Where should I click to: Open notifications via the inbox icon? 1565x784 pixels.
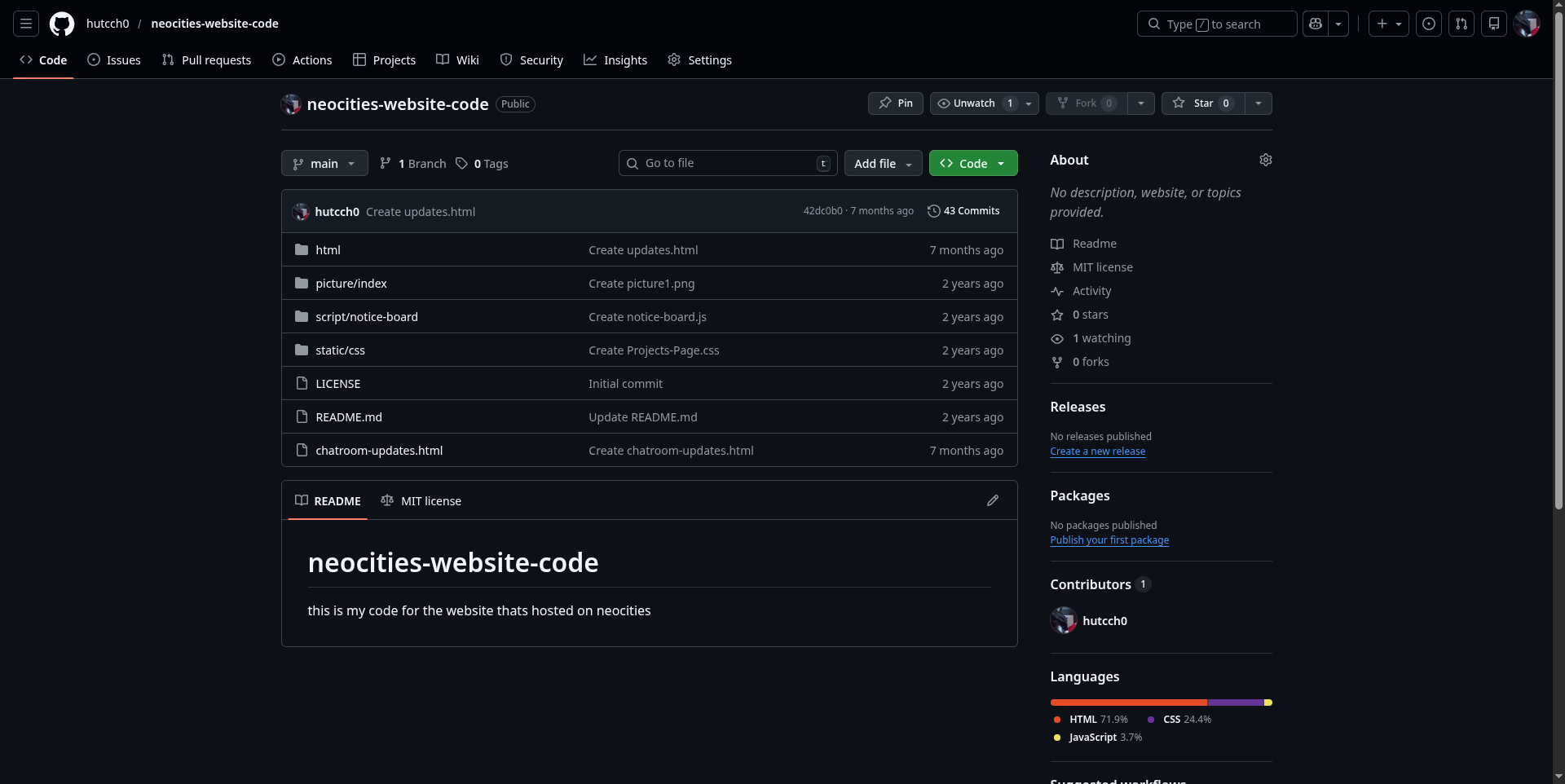coord(1494,24)
